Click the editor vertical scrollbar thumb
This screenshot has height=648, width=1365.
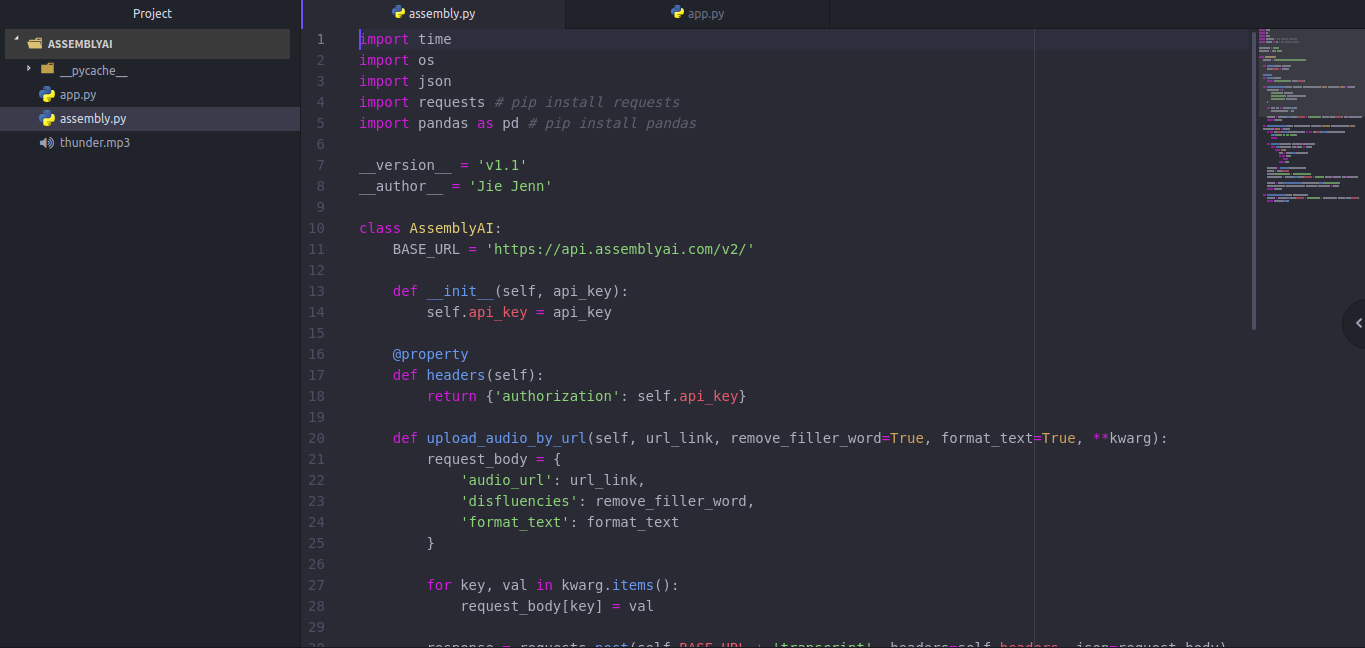click(1254, 180)
